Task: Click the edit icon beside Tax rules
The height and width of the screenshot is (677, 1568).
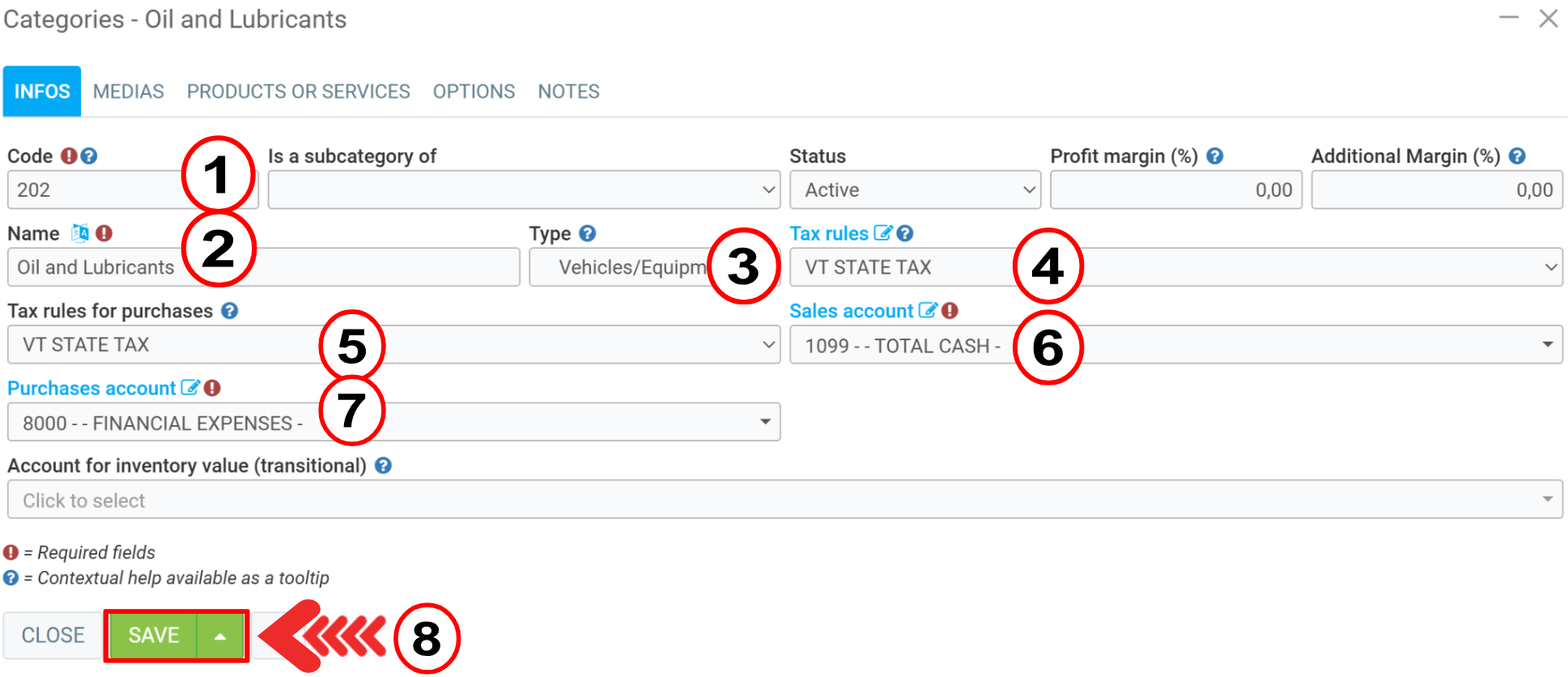Action: tap(882, 233)
